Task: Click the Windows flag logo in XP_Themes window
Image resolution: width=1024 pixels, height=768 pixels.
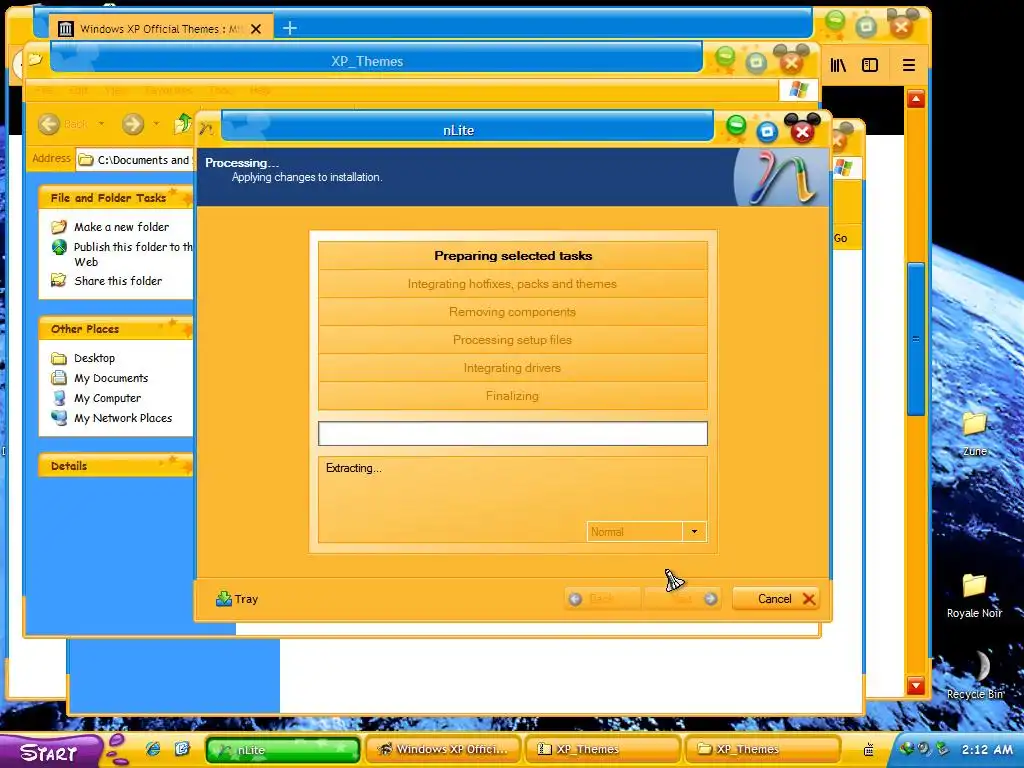Action: (x=798, y=89)
